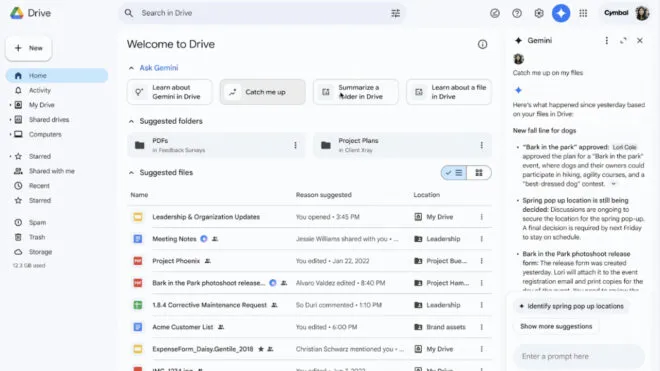The width and height of the screenshot is (660, 371).
Task: Close the Gemini side panel
Action: click(640, 40)
